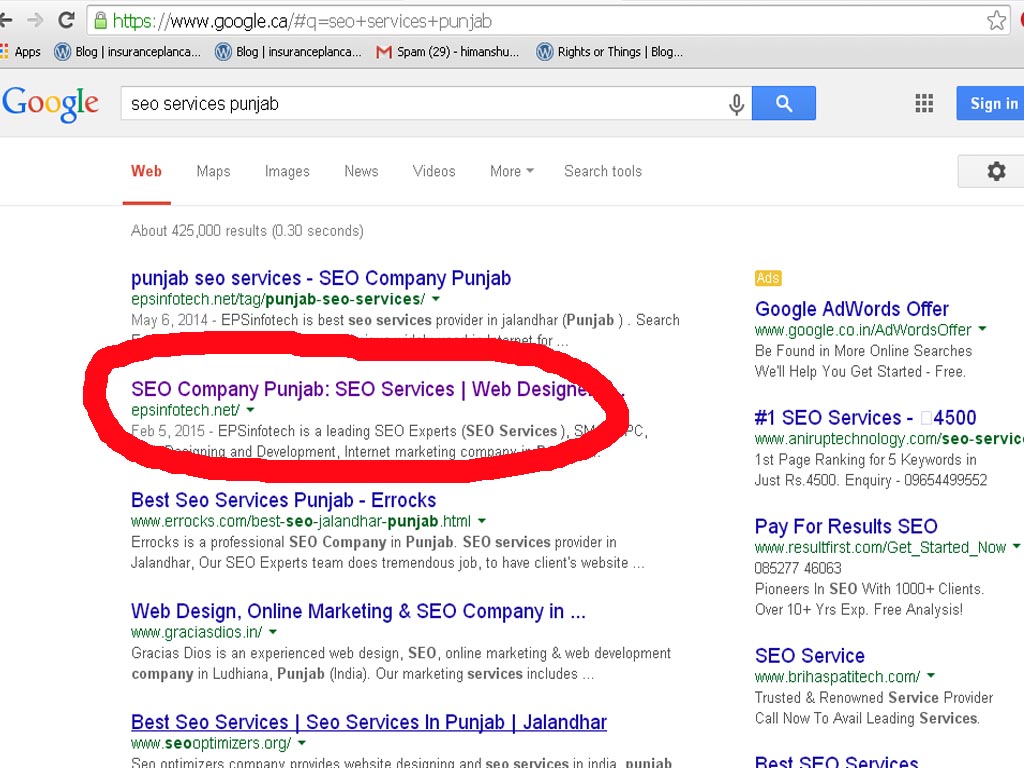1024x768 pixels.
Task: Click text Pioneers In SEO With 1000+ Clients
Action: (x=869, y=589)
